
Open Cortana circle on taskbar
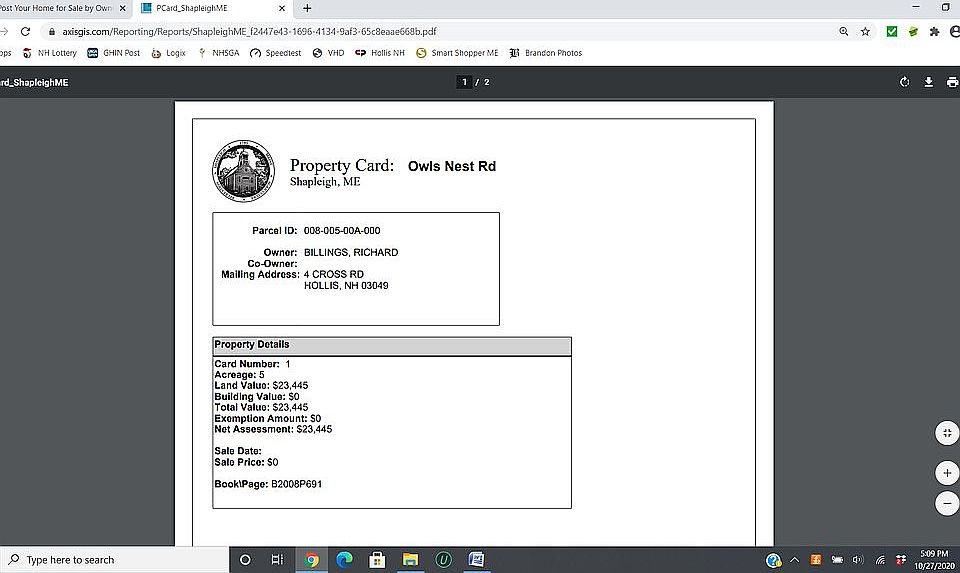pyautogui.click(x=245, y=560)
